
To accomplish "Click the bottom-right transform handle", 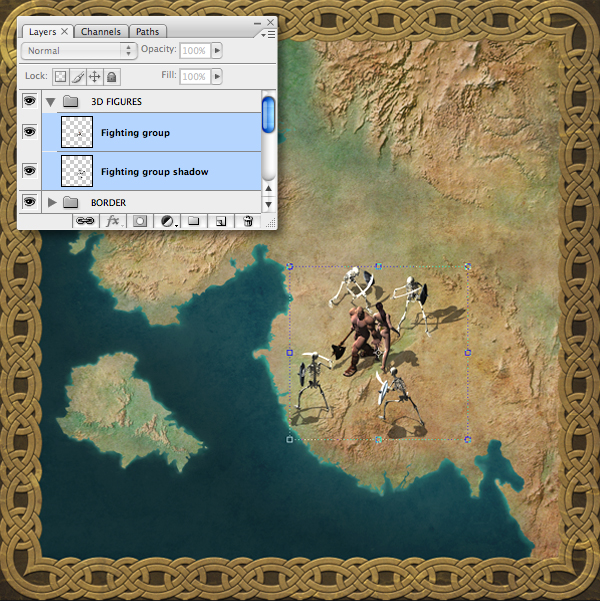I will [x=468, y=440].
